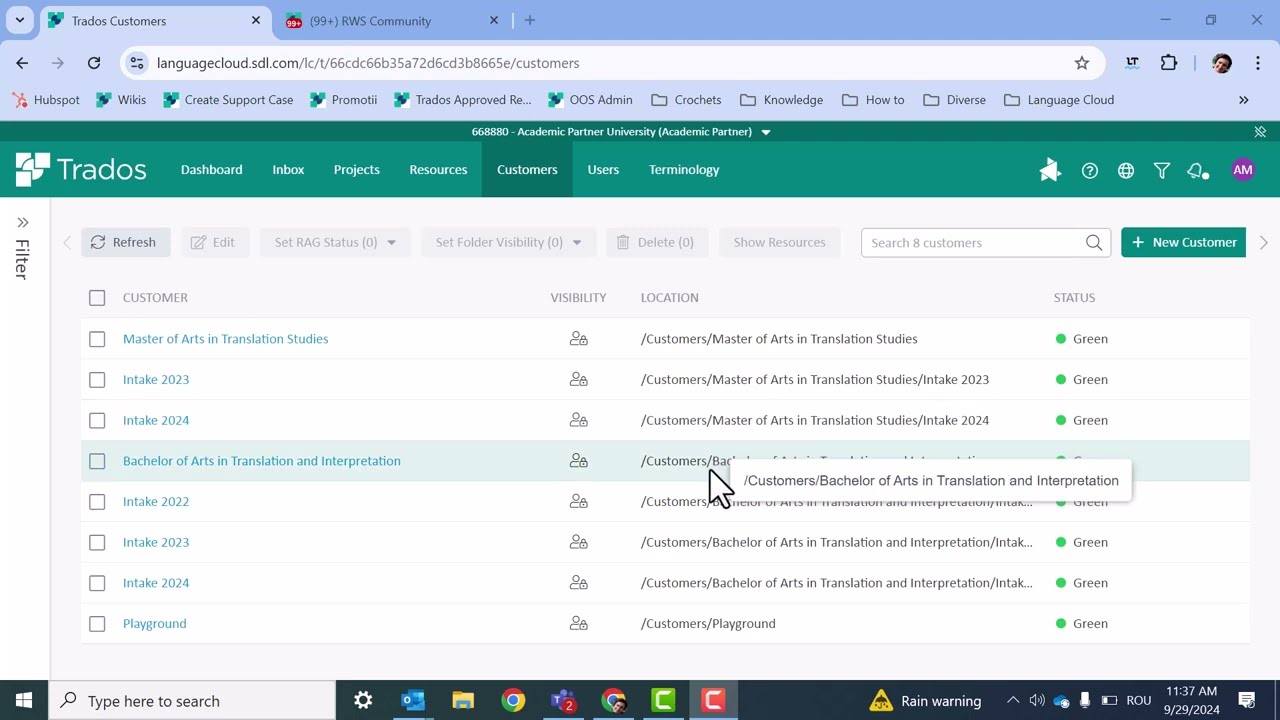Open the Chrome three-dot menu
Viewport: 1280px width, 720px height.
1257,63
